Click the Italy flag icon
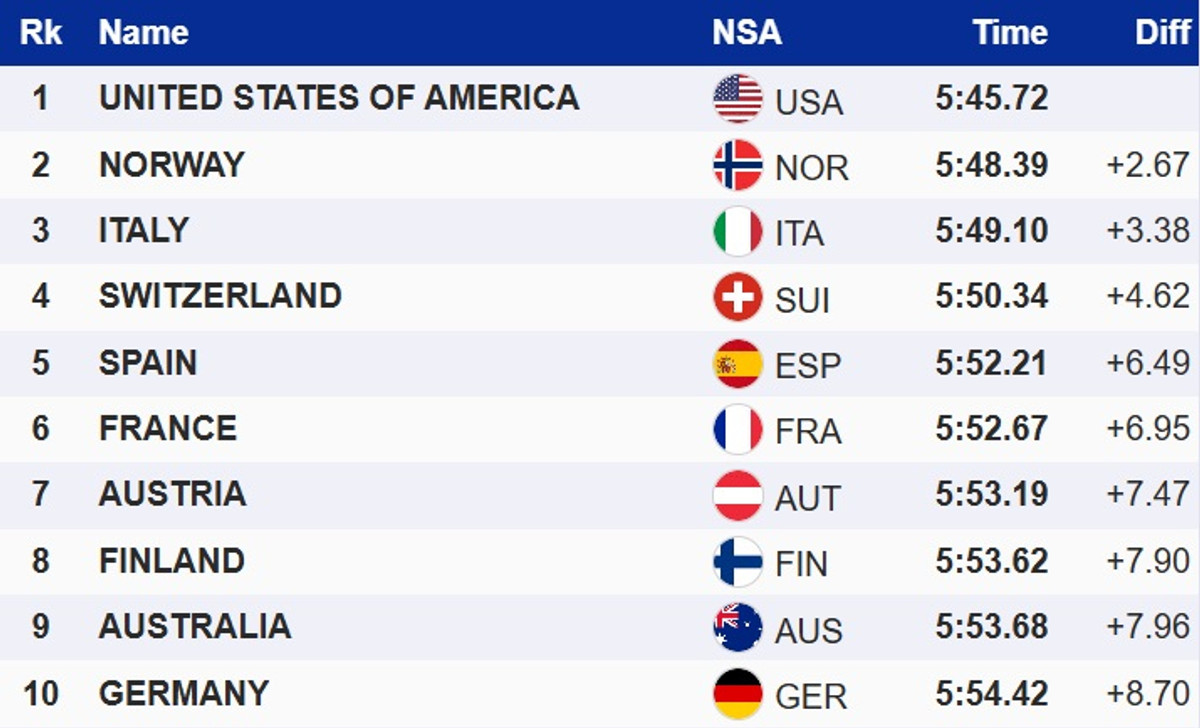Screen dimensions: 1200x728 click(738, 231)
